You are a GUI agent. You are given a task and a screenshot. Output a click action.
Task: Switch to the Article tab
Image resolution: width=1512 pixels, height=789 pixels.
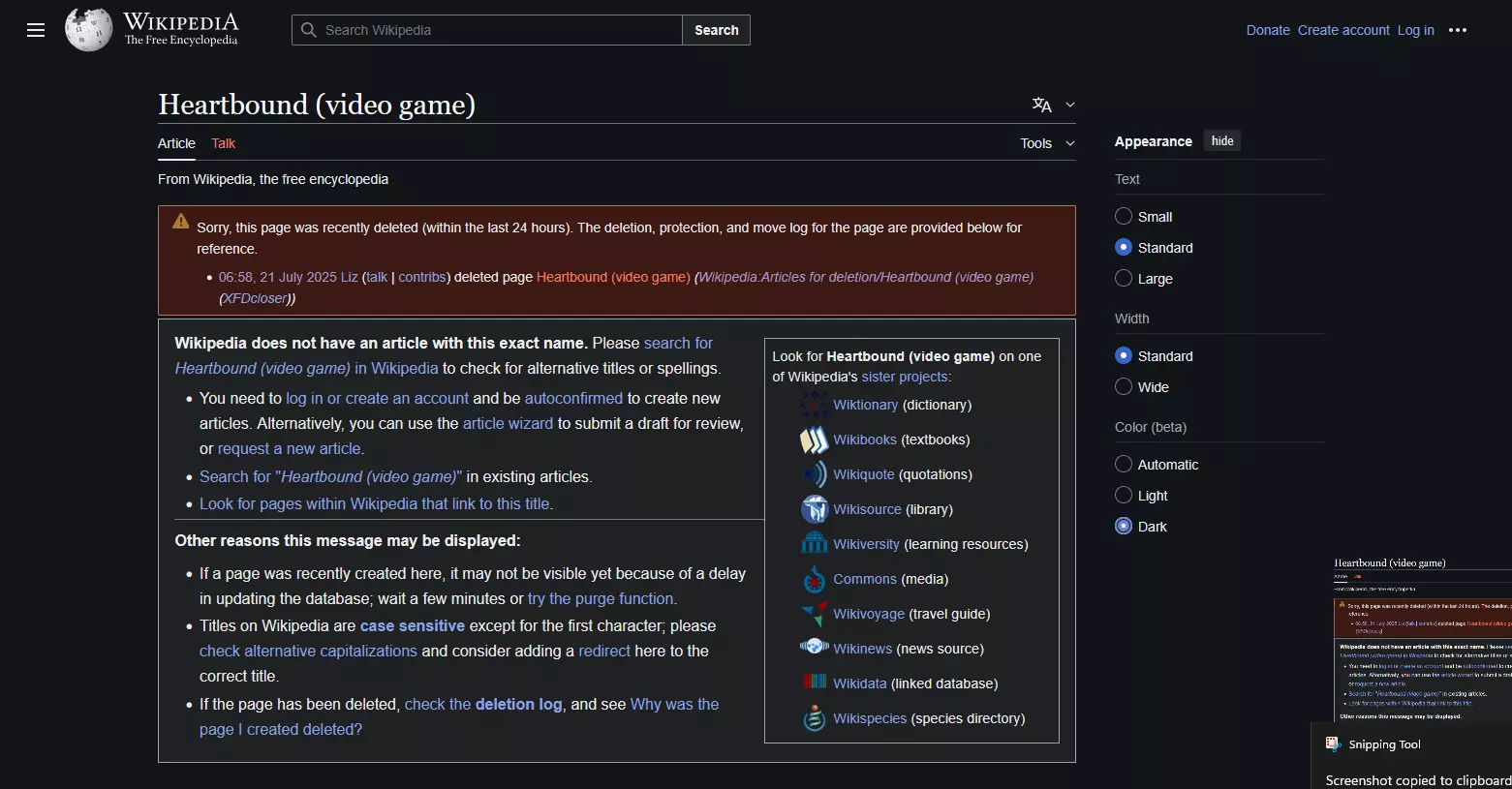176,143
